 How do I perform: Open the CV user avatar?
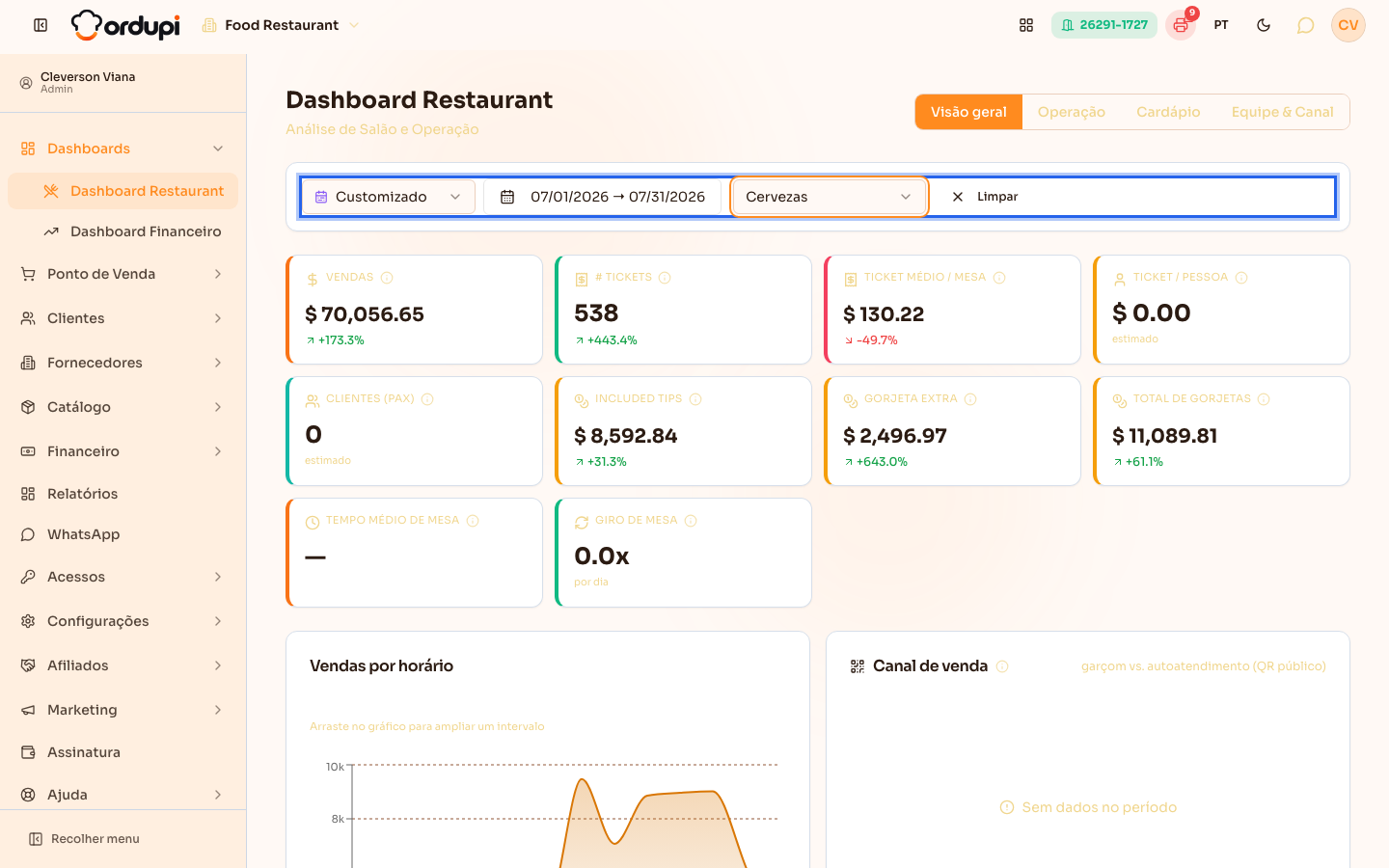click(x=1348, y=25)
